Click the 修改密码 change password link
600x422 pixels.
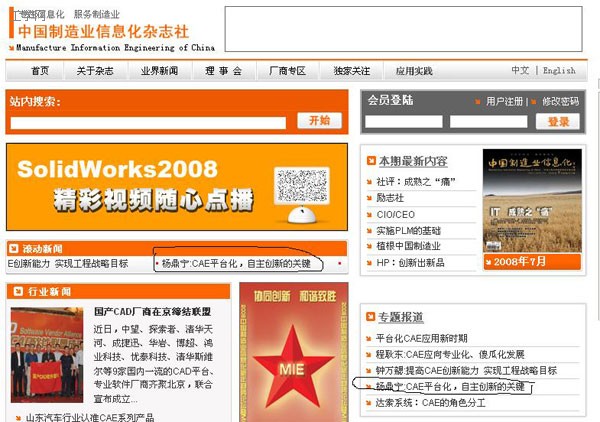tap(560, 101)
